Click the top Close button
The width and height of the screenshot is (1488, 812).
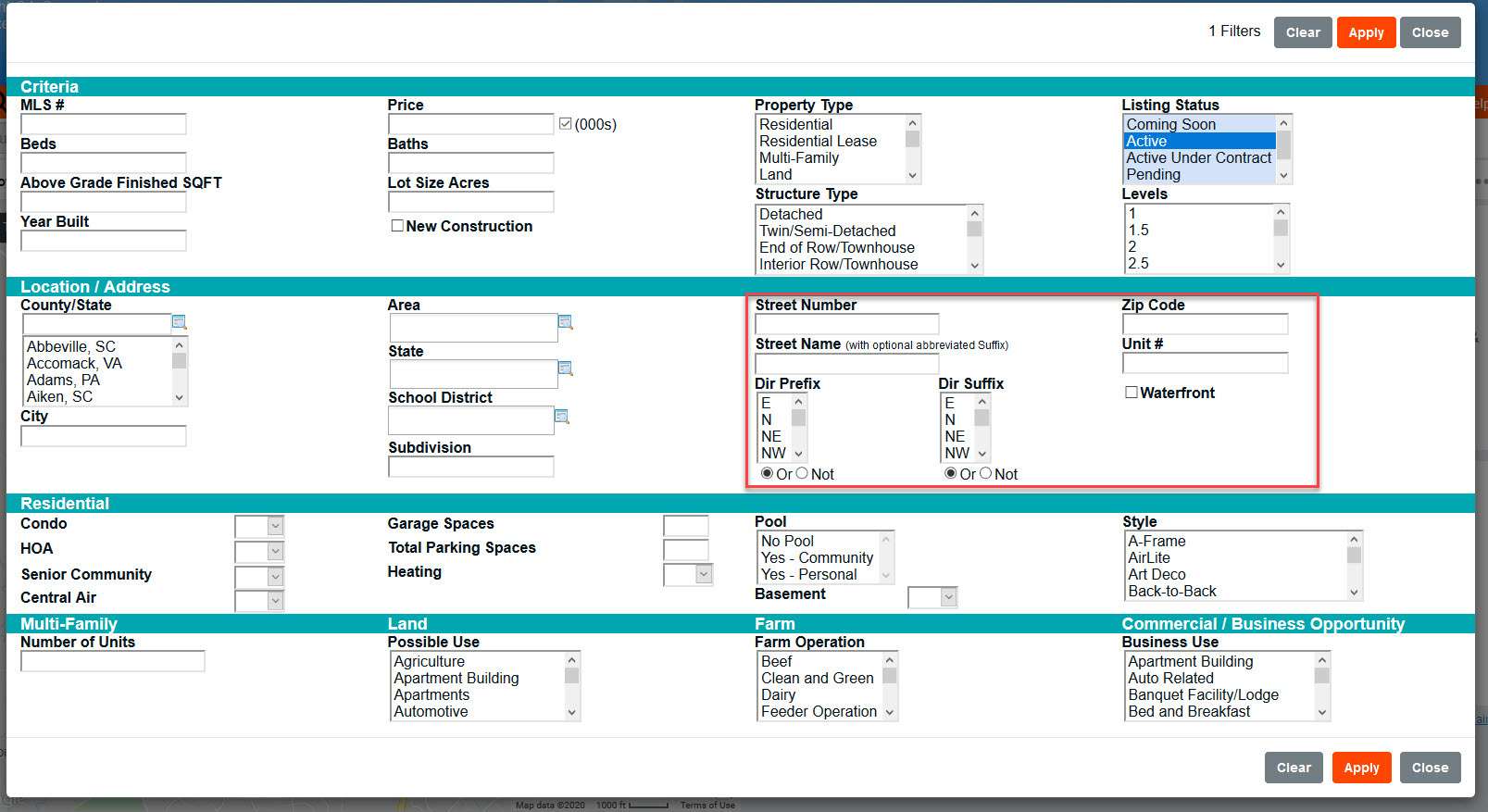pos(1430,32)
